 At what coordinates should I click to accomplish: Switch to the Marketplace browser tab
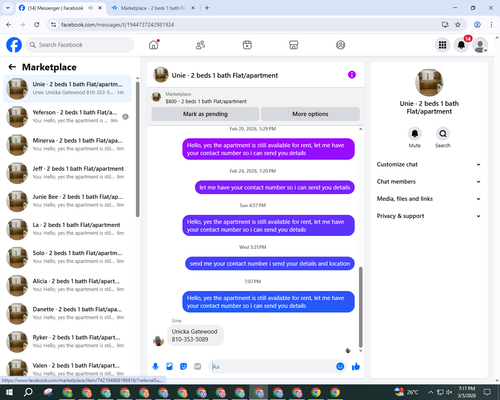(x=153, y=8)
